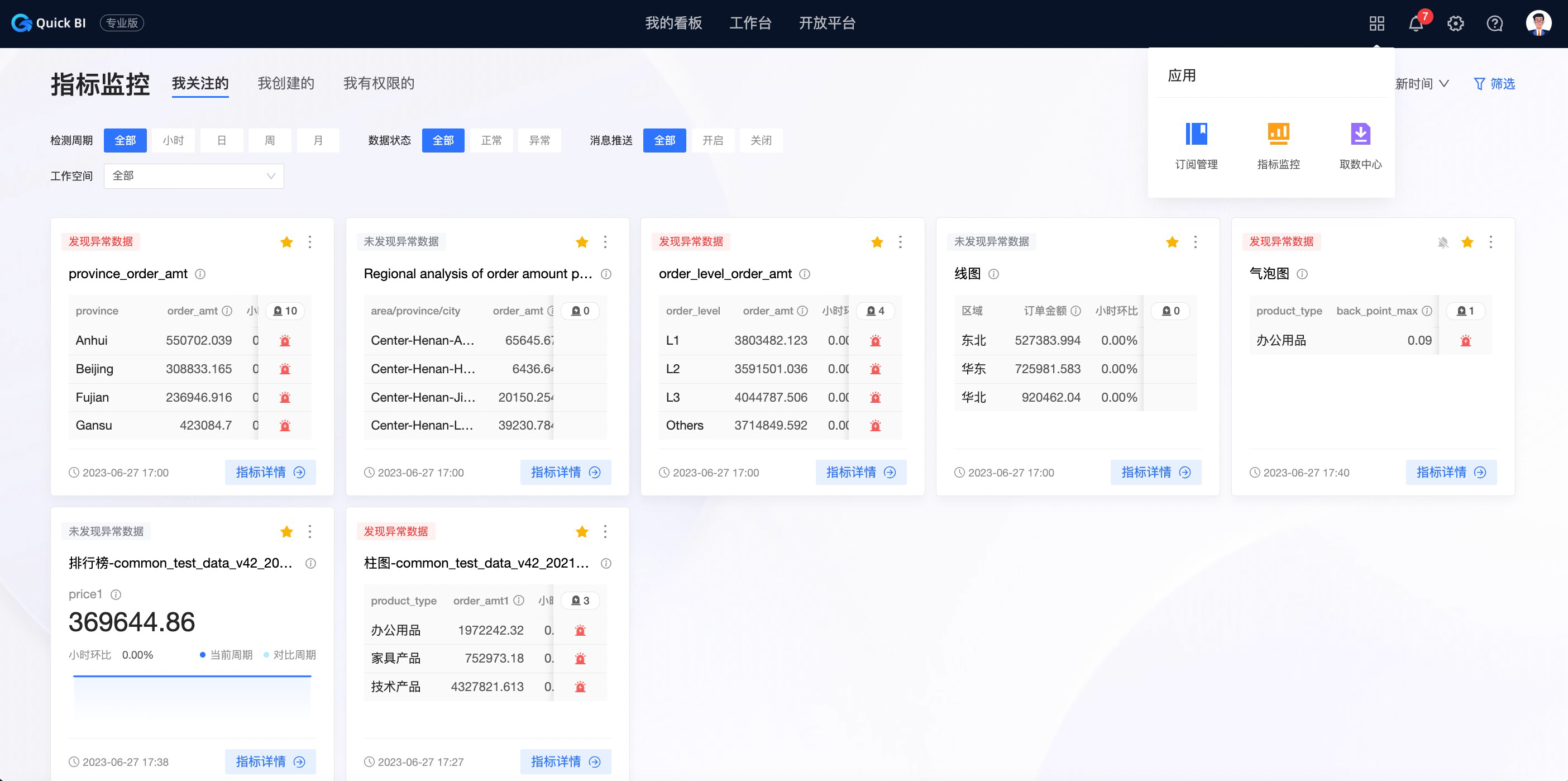Filter 检测周期 by 日
Image resolution: width=1568 pixels, height=781 pixels.
(x=222, y=141)
